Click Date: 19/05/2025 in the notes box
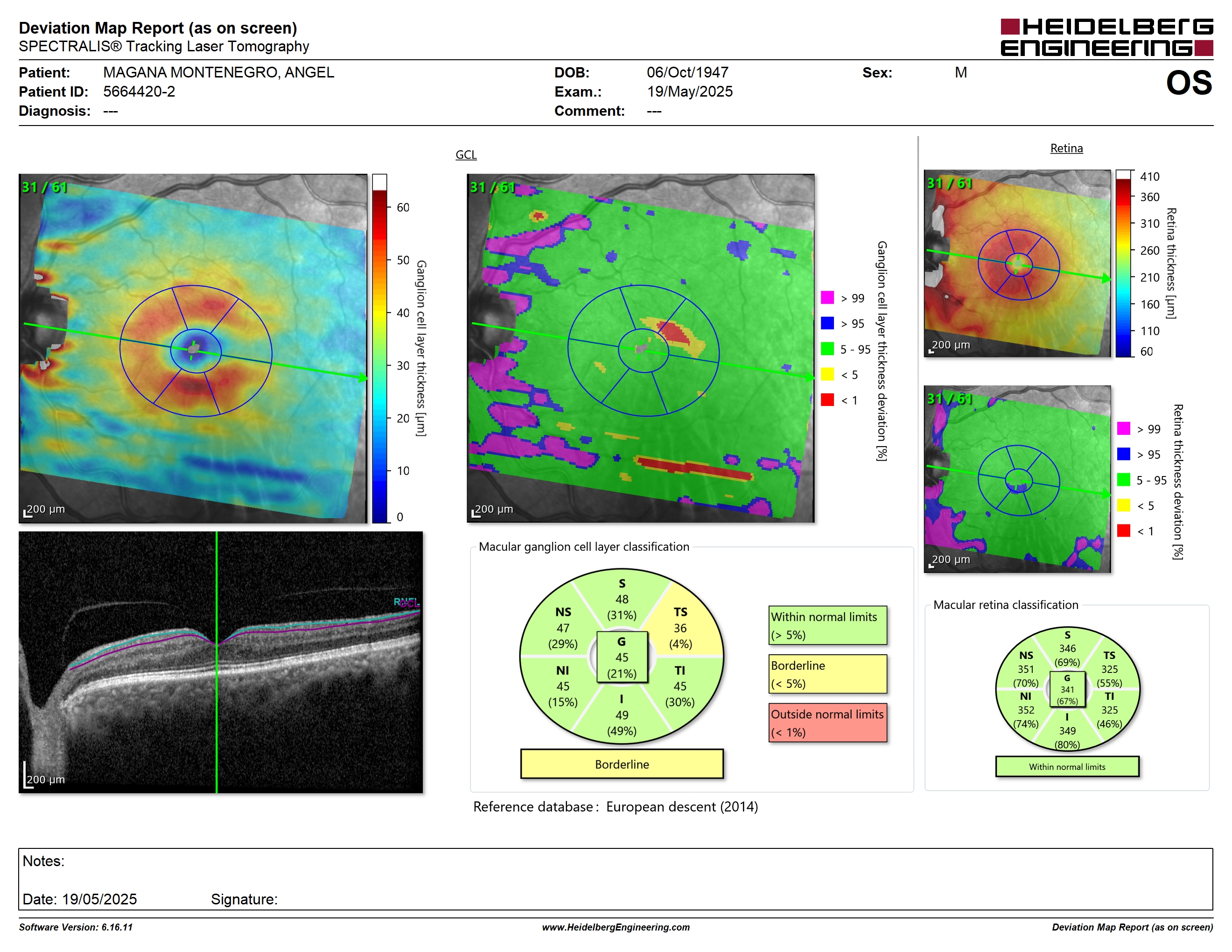 pyautogui.click(x=79, y=899)
